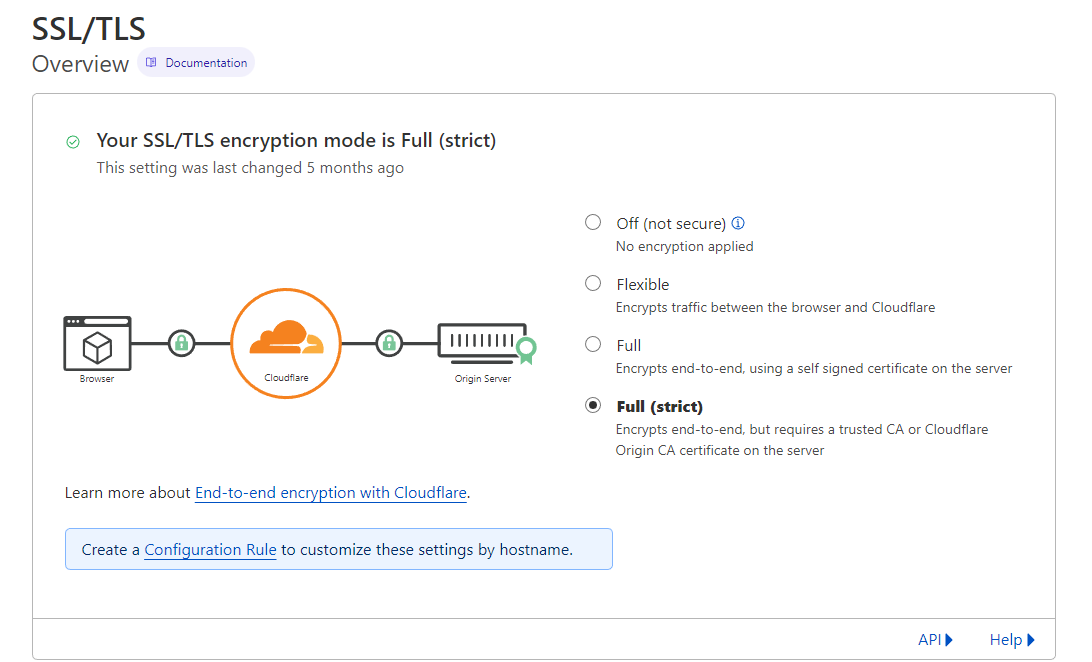Screen dimensions: 1092x662
Task: Expand the Help section
Action: 1012,640
